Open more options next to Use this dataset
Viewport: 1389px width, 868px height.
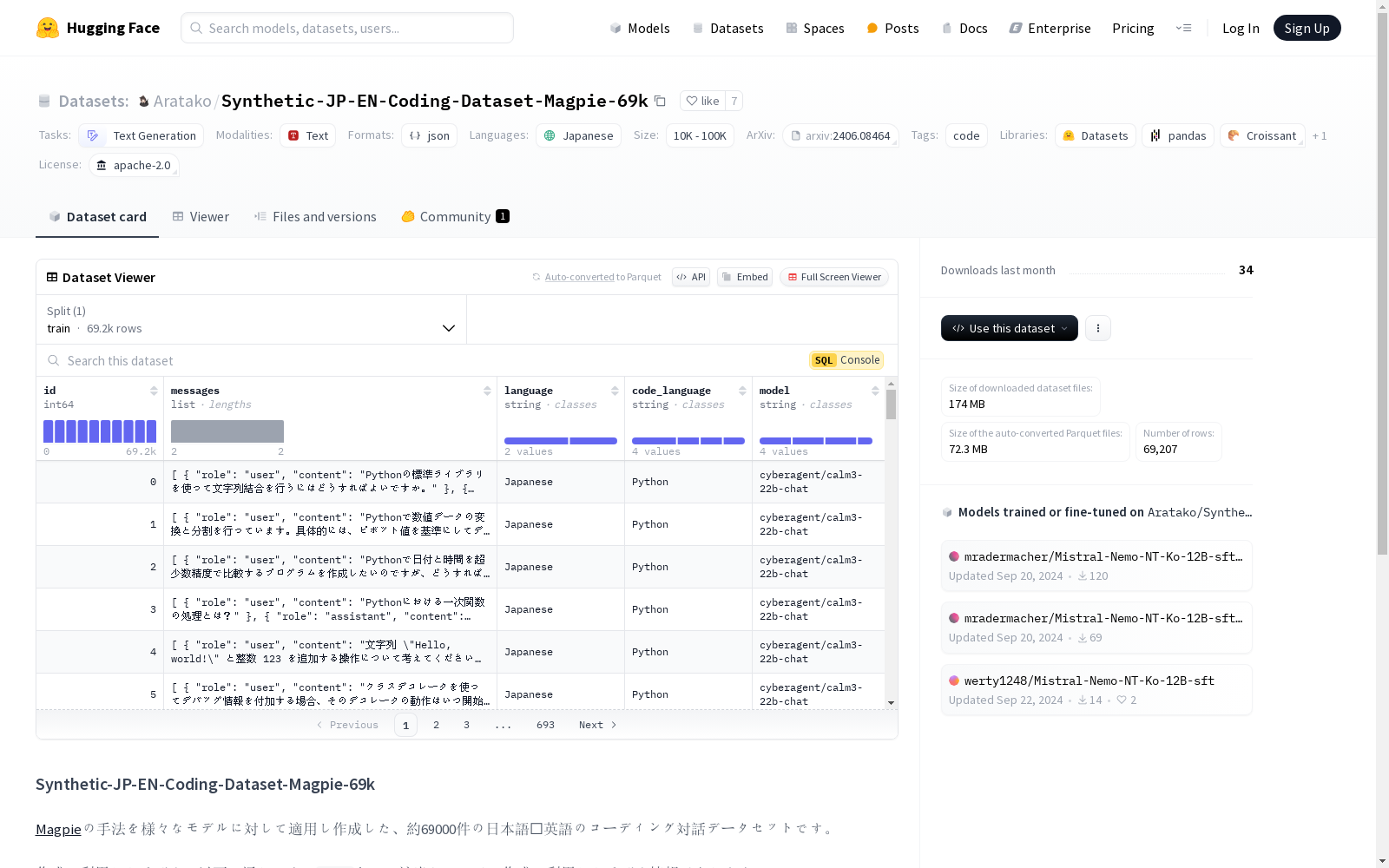pos(1098,328)
